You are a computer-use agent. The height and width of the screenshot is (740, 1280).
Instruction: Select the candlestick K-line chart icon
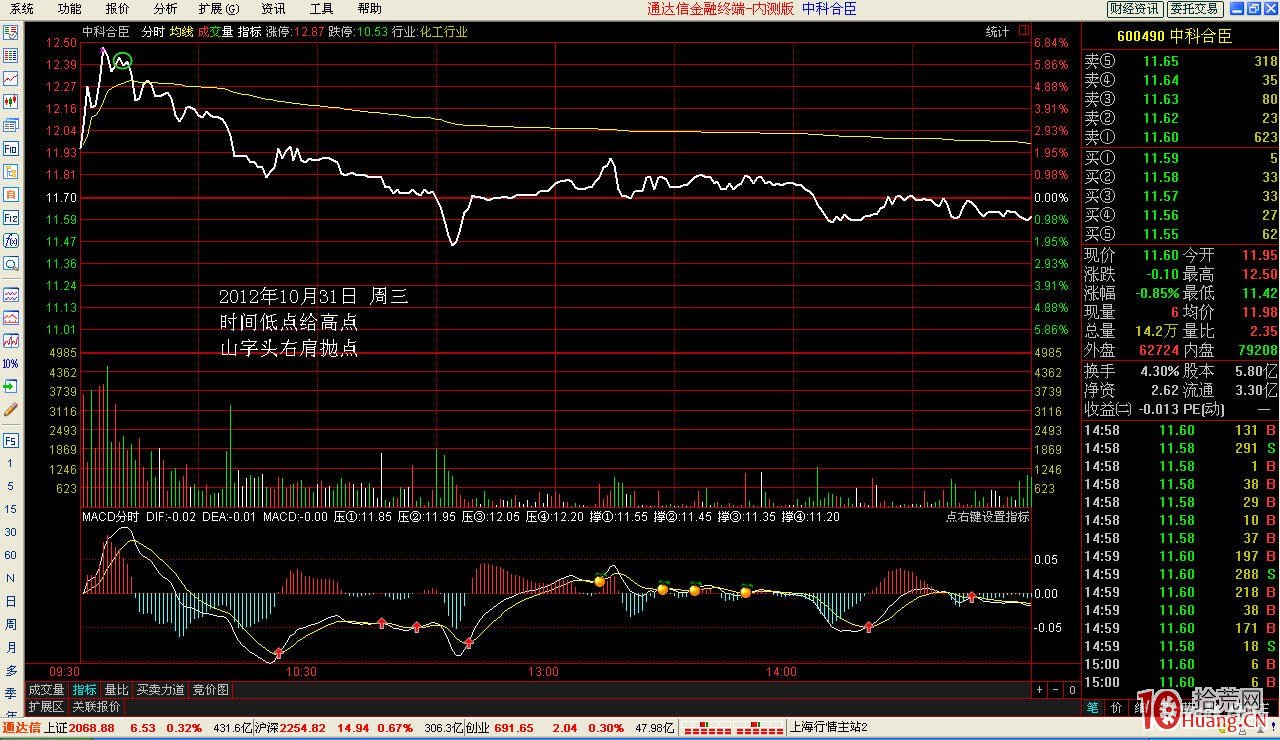pos(11,102)
